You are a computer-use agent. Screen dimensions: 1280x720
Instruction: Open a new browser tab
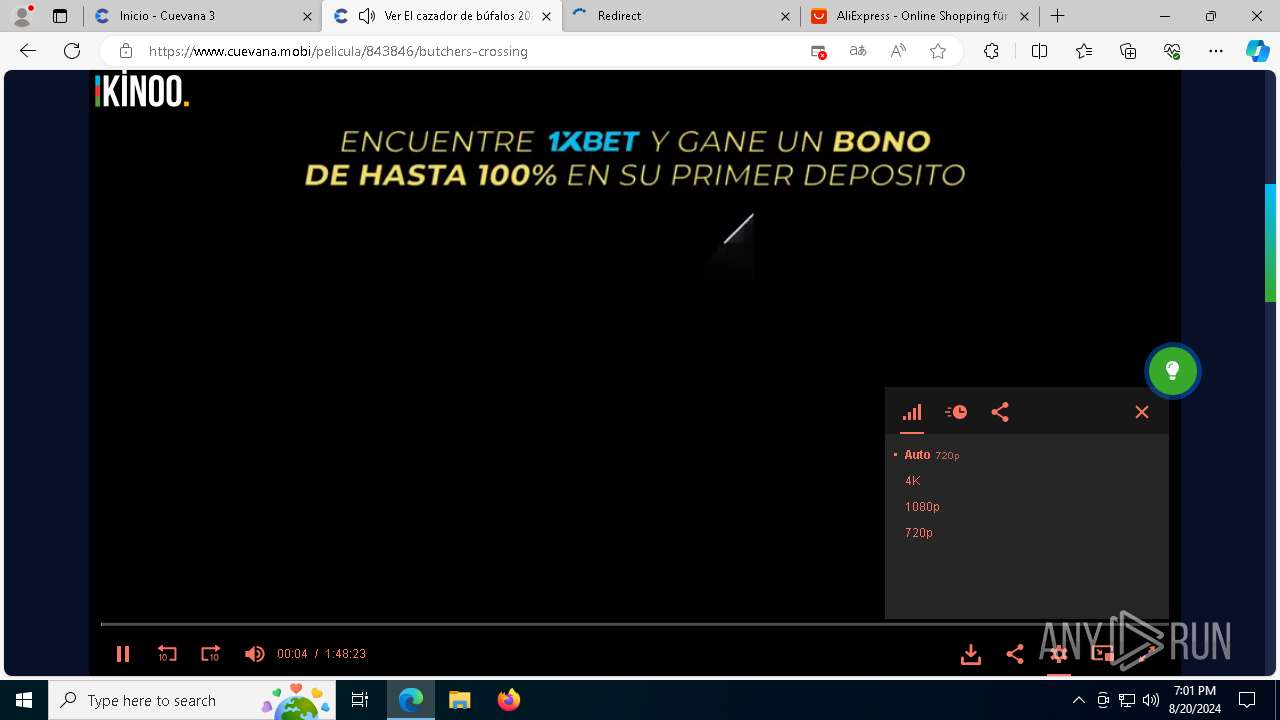(1058, 16)
